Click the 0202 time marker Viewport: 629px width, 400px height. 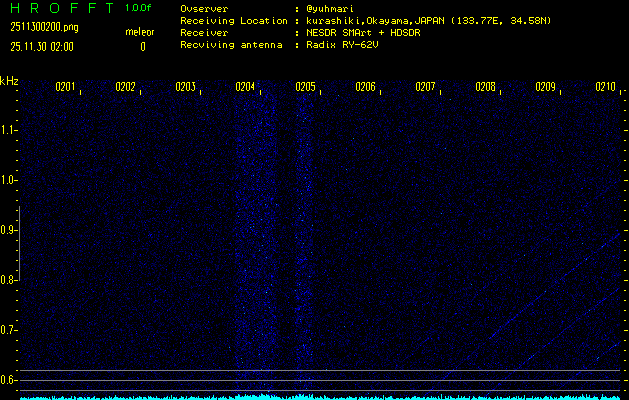(x=125, y=87)
